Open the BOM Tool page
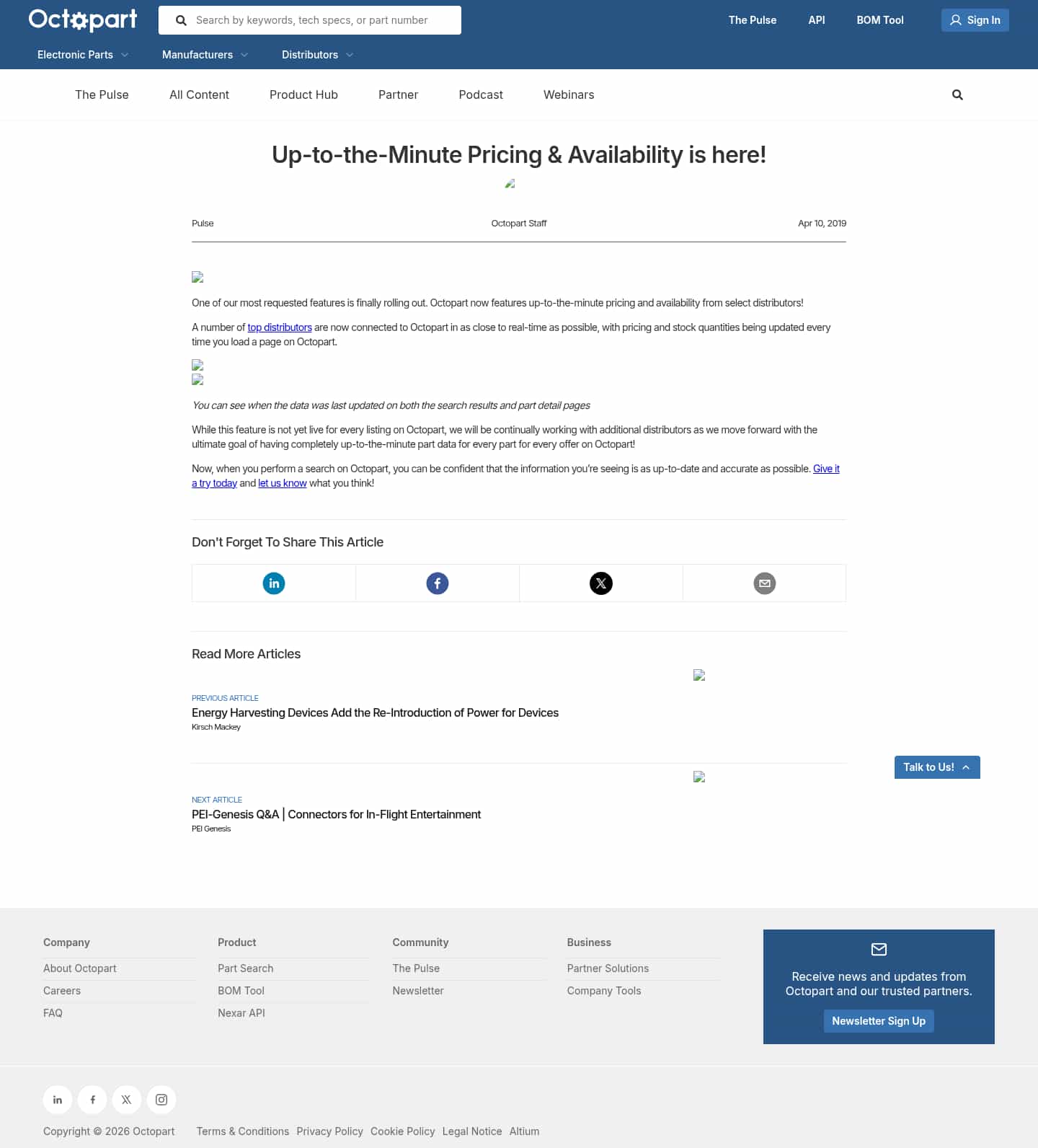 tap(879, 19)
